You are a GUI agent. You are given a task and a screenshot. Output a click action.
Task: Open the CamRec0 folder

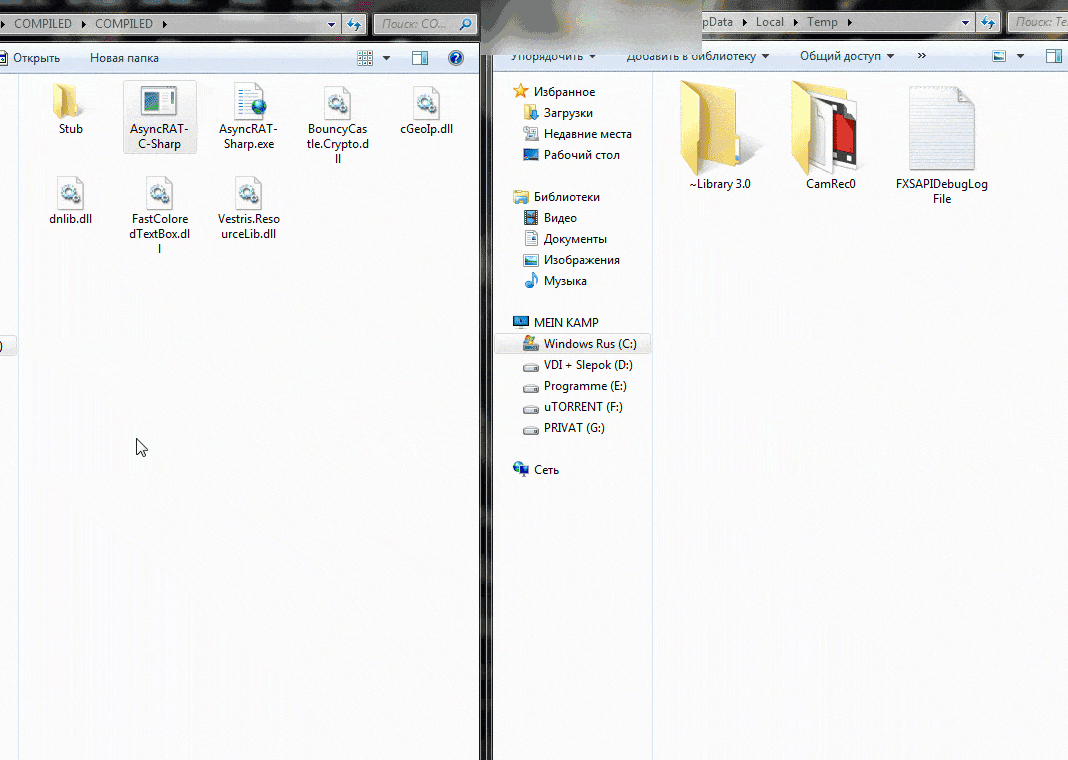pos(830,136)
